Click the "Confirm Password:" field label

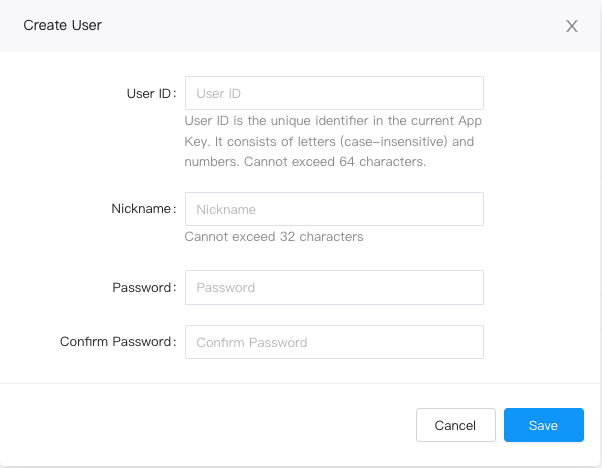click(117, 342)
